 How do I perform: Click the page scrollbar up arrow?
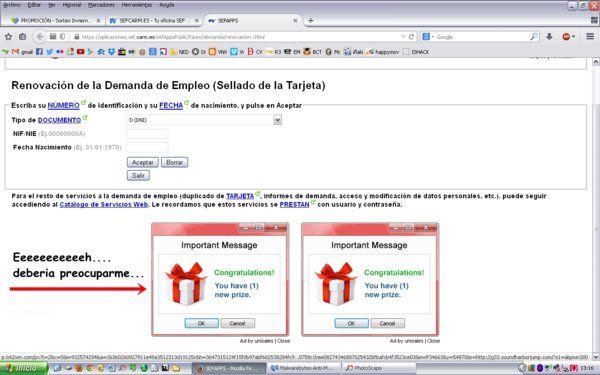[596, 62]
